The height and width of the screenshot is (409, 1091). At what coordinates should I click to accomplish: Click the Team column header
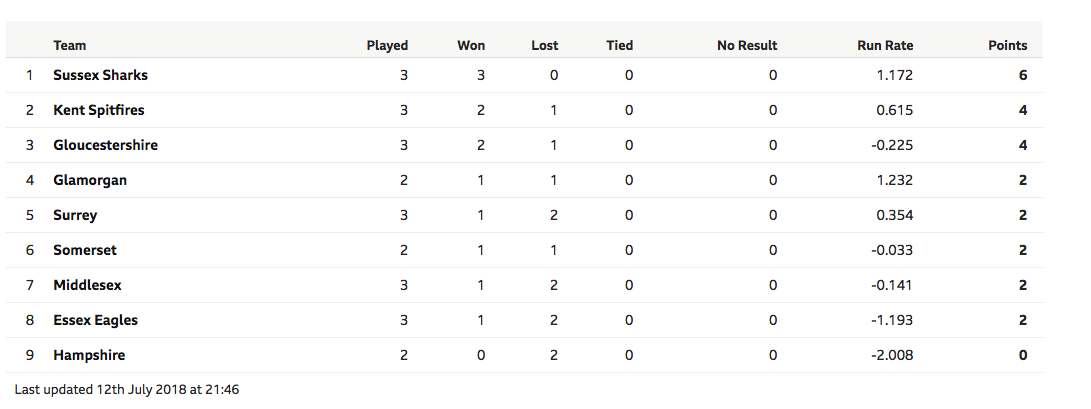pyautogui.click(x=70, y=45)
